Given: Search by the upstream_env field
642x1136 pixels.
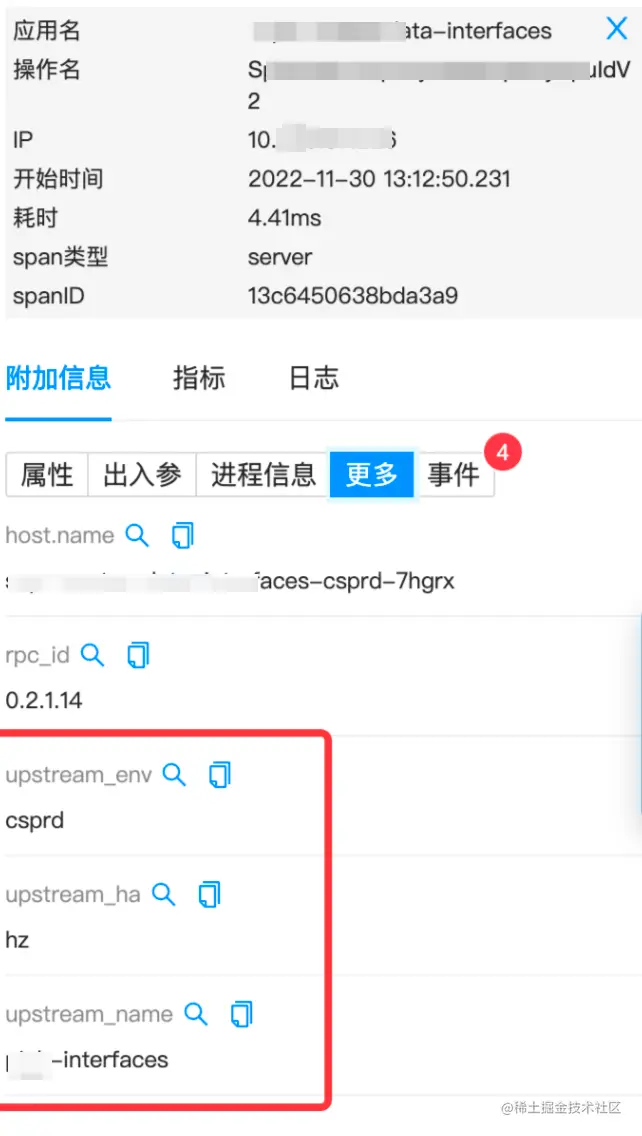Looking at the screenshot, I should pyautogui.click(x=174, y=774).
